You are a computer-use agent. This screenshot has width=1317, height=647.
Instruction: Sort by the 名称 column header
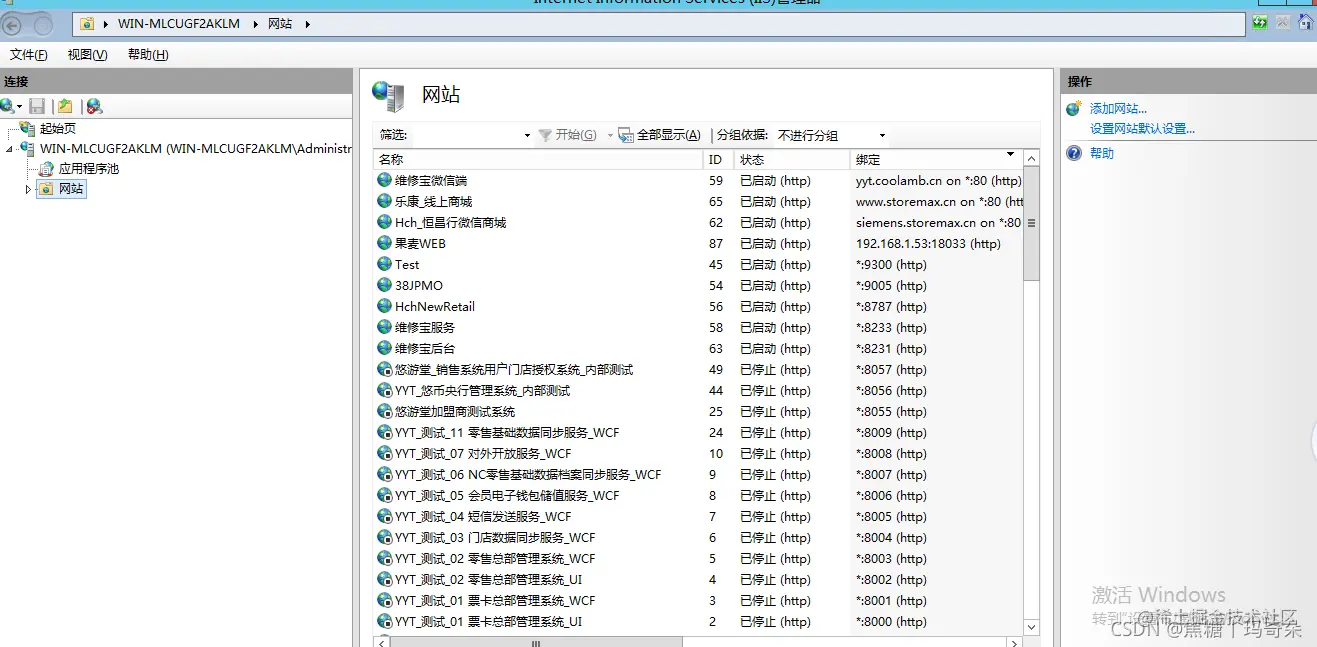click(538, 160)
